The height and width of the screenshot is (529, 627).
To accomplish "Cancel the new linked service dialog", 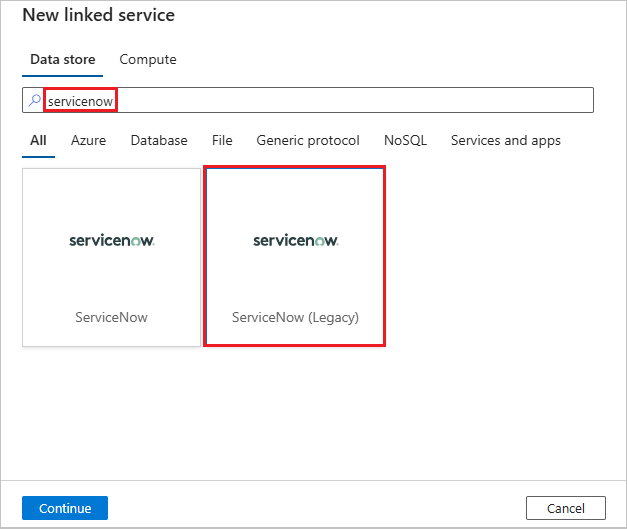I will [x=565, y=508].
